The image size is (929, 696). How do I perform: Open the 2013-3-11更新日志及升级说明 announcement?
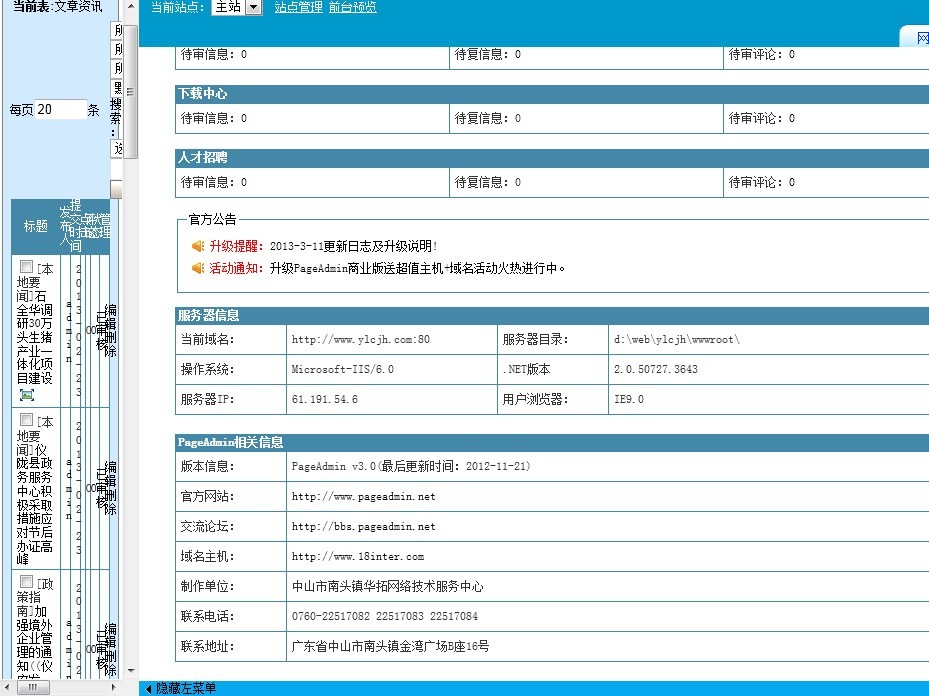point(353,246)
